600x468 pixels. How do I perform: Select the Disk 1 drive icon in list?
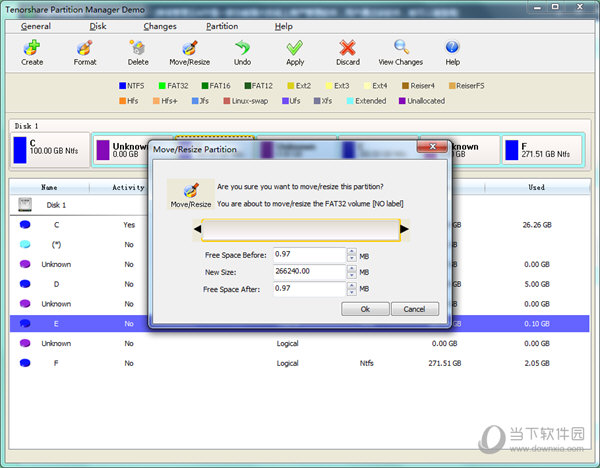point(25,205)
